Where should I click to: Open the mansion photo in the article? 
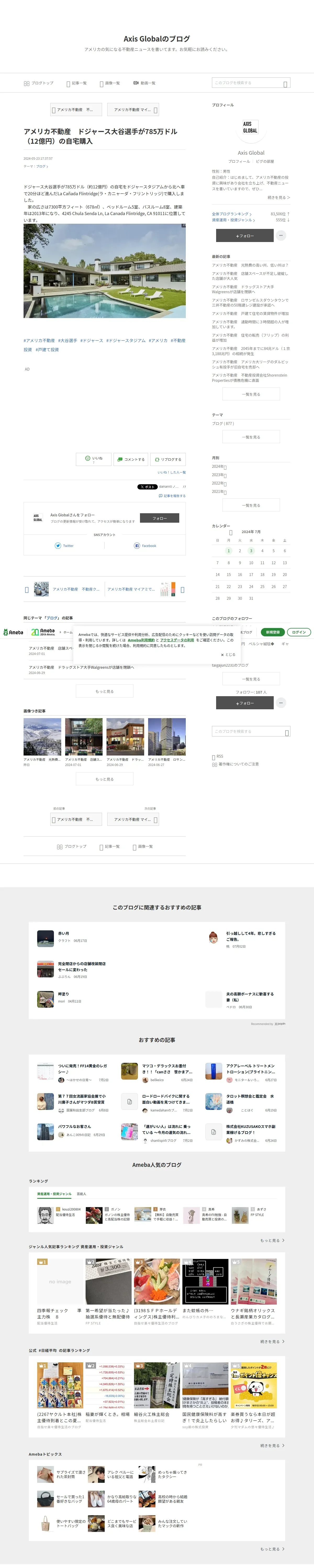pyautogui.click(x=105, y=271)
